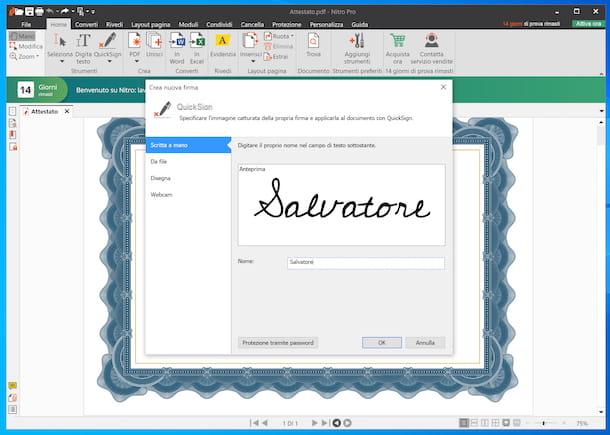Viewport: 610px width, 435px height.
Task: Click the previous view round arrow
Action: [337, 423]
